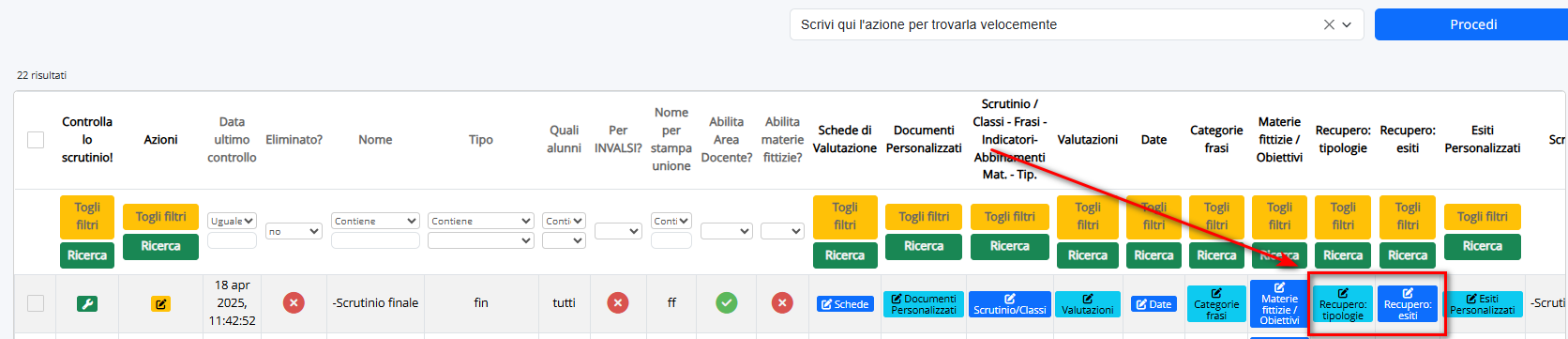This screenshot has height=339, width=1568.
Task: Click Togli filtri under the Azioni column
Action: 161,217
